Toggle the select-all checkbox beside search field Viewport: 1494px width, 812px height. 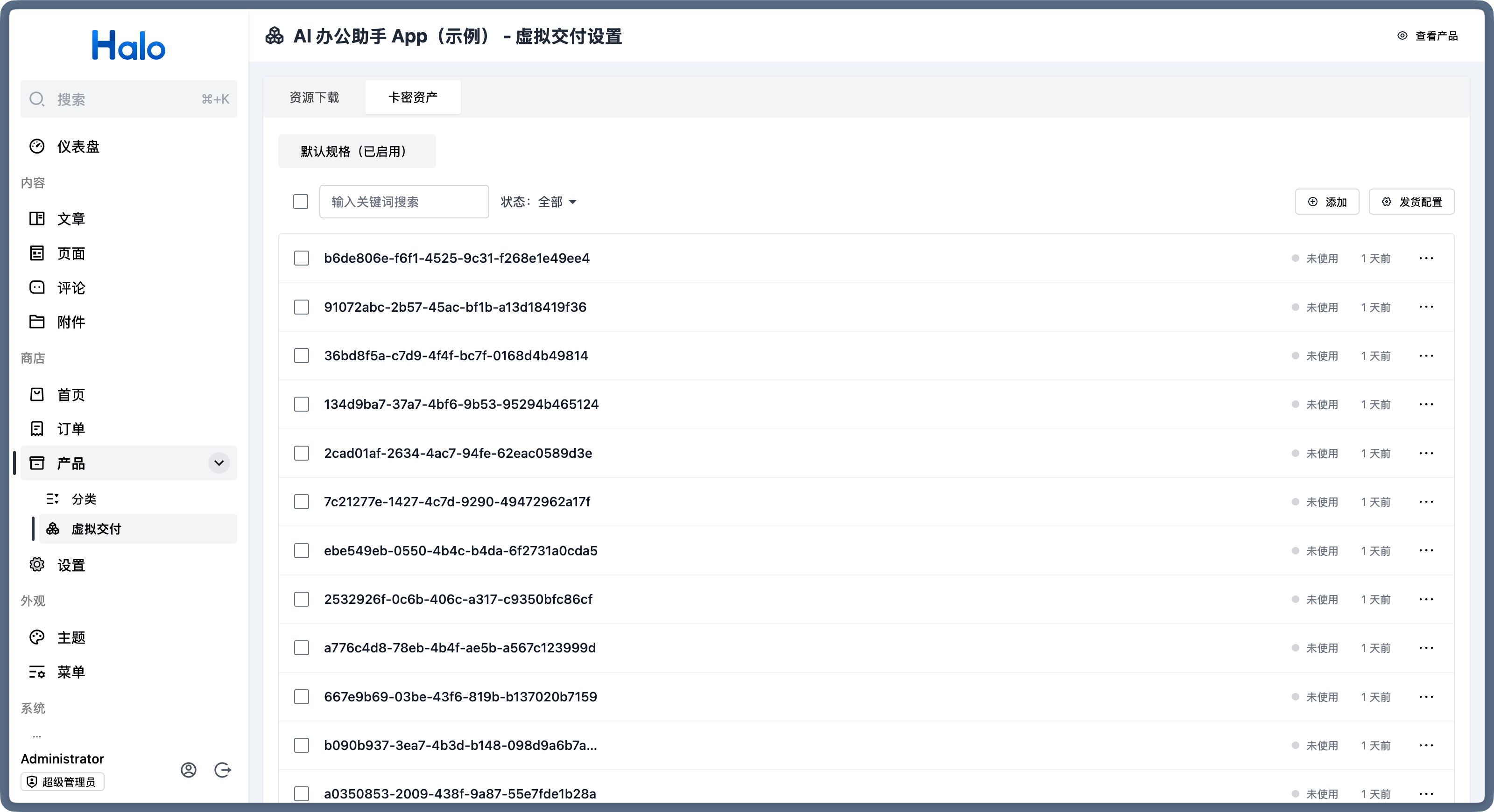300,202
